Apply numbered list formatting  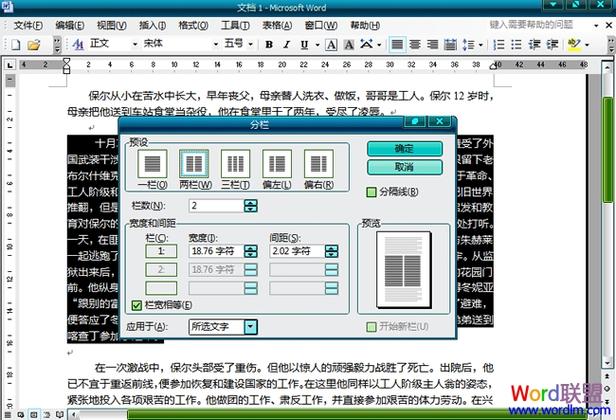pos(499,44)
